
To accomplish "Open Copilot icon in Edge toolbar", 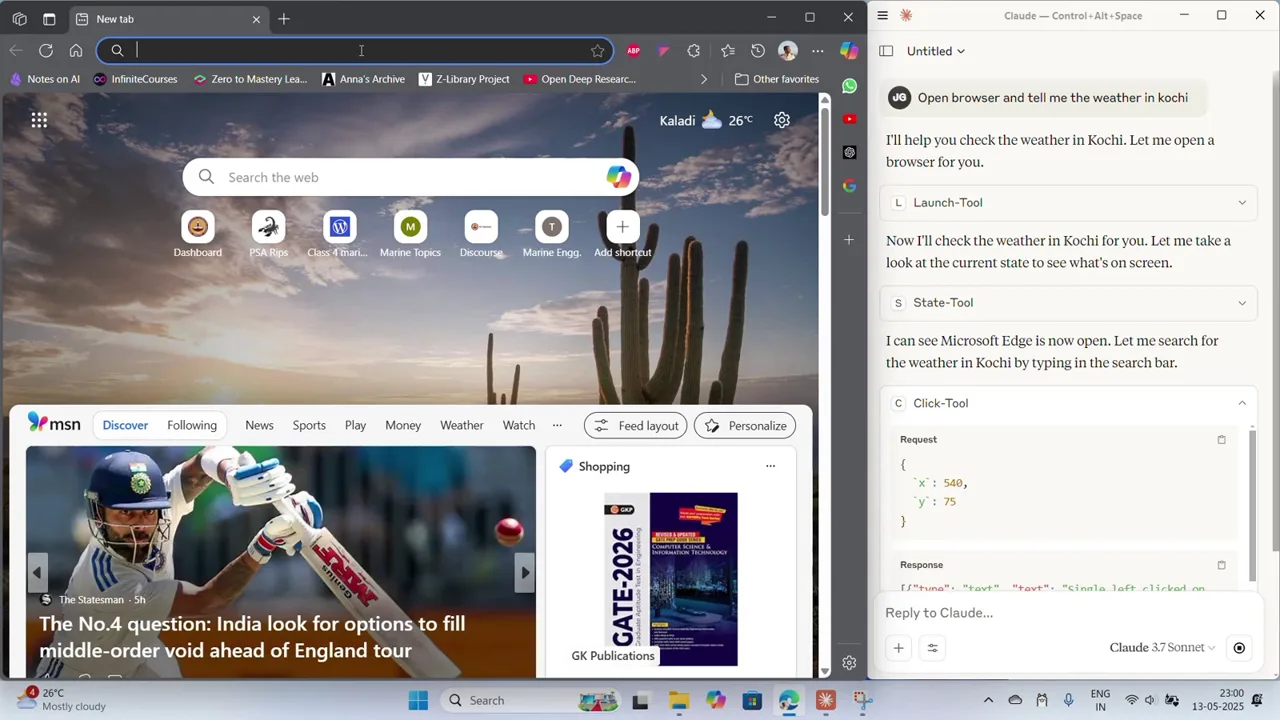I will pos(849,50).
